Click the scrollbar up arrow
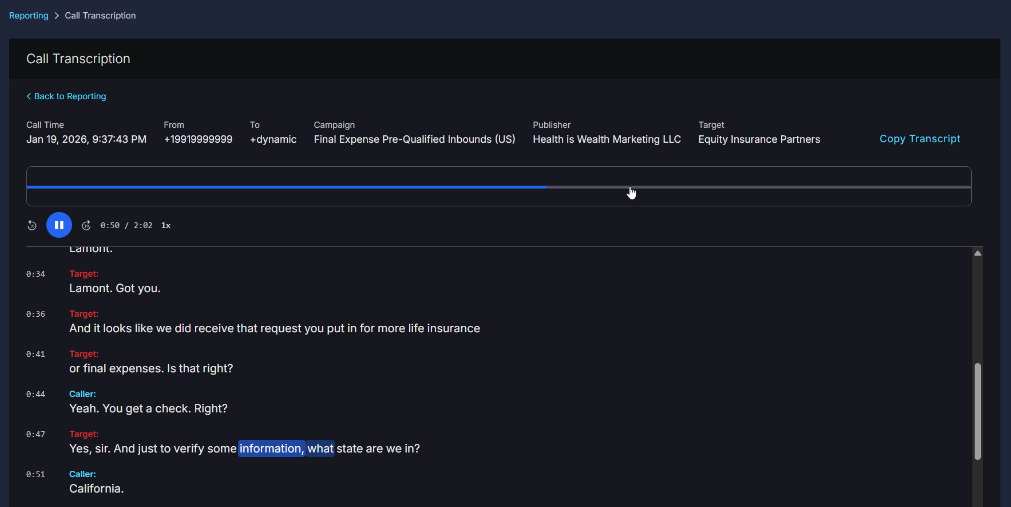The height and width of the screenshot is (507, 1011). click(977, 254)
